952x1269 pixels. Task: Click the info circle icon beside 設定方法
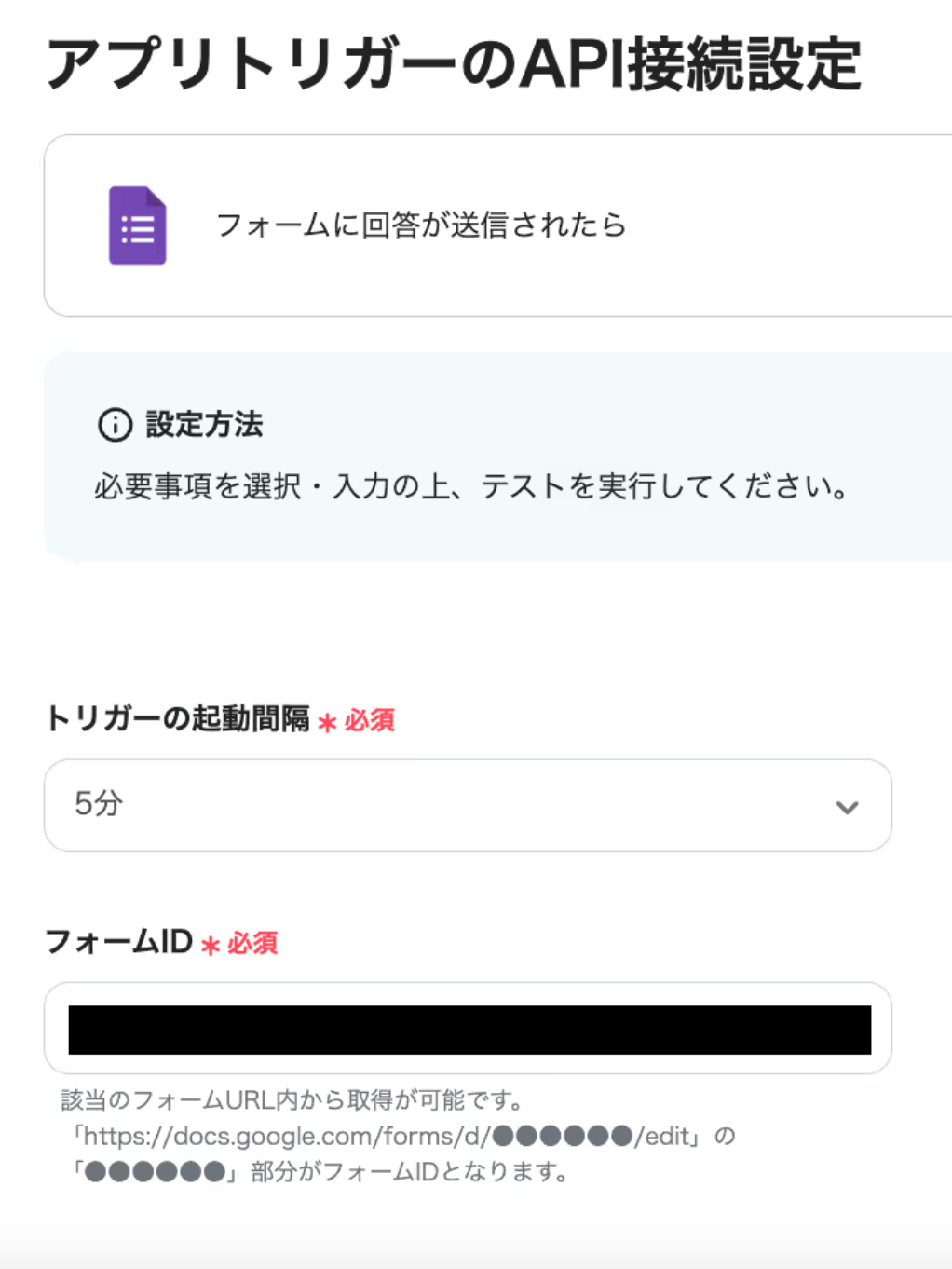click(115, 425)
